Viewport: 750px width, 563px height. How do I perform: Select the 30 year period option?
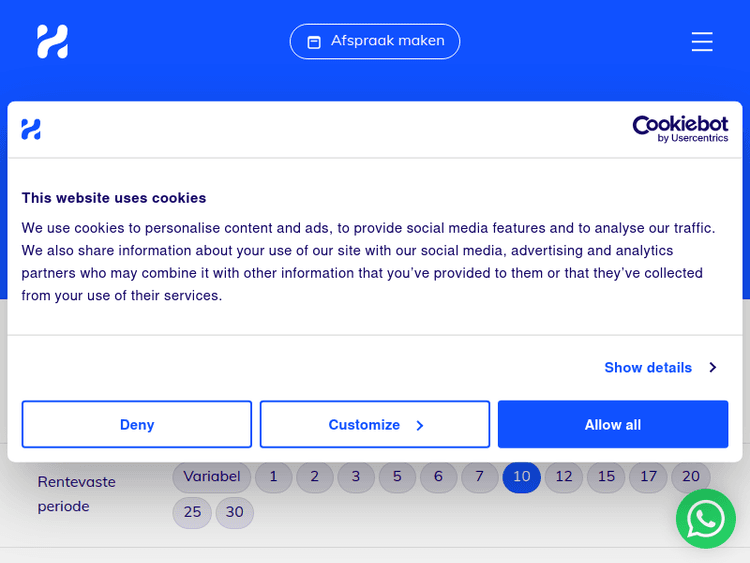[235, 512]
